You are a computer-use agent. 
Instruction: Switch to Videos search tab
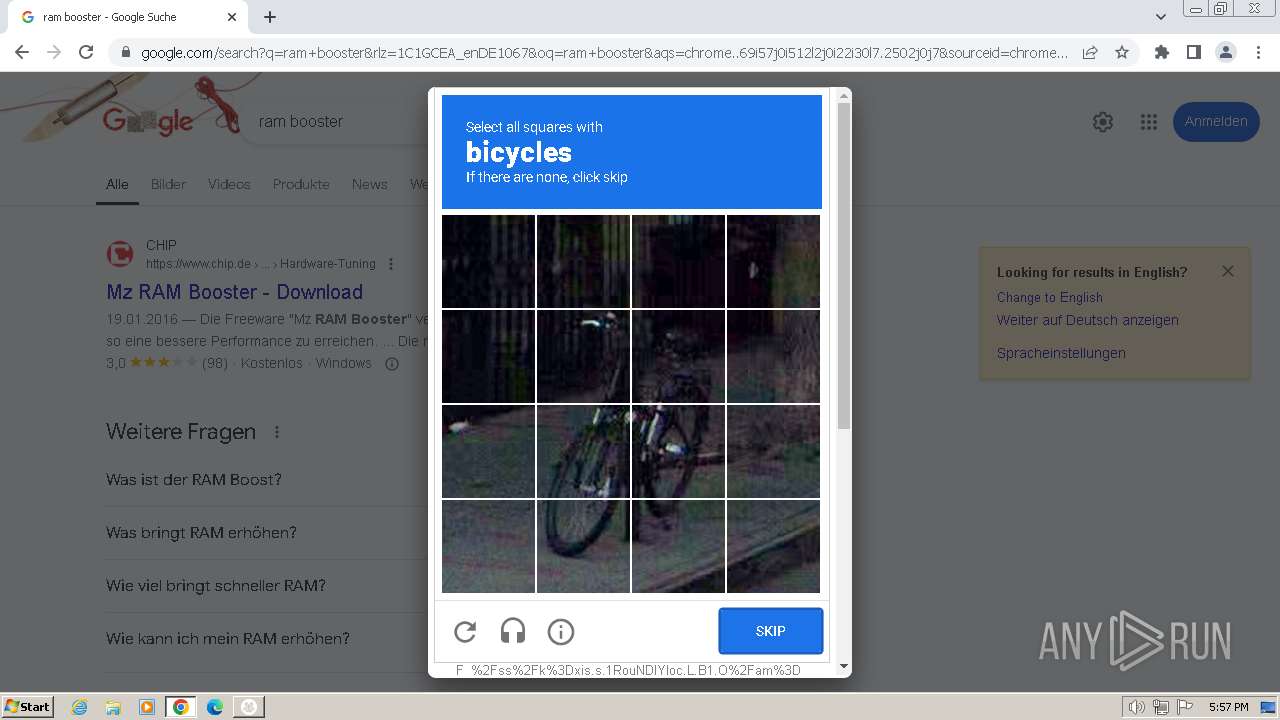pyautogui.click(x=229, y=185)
